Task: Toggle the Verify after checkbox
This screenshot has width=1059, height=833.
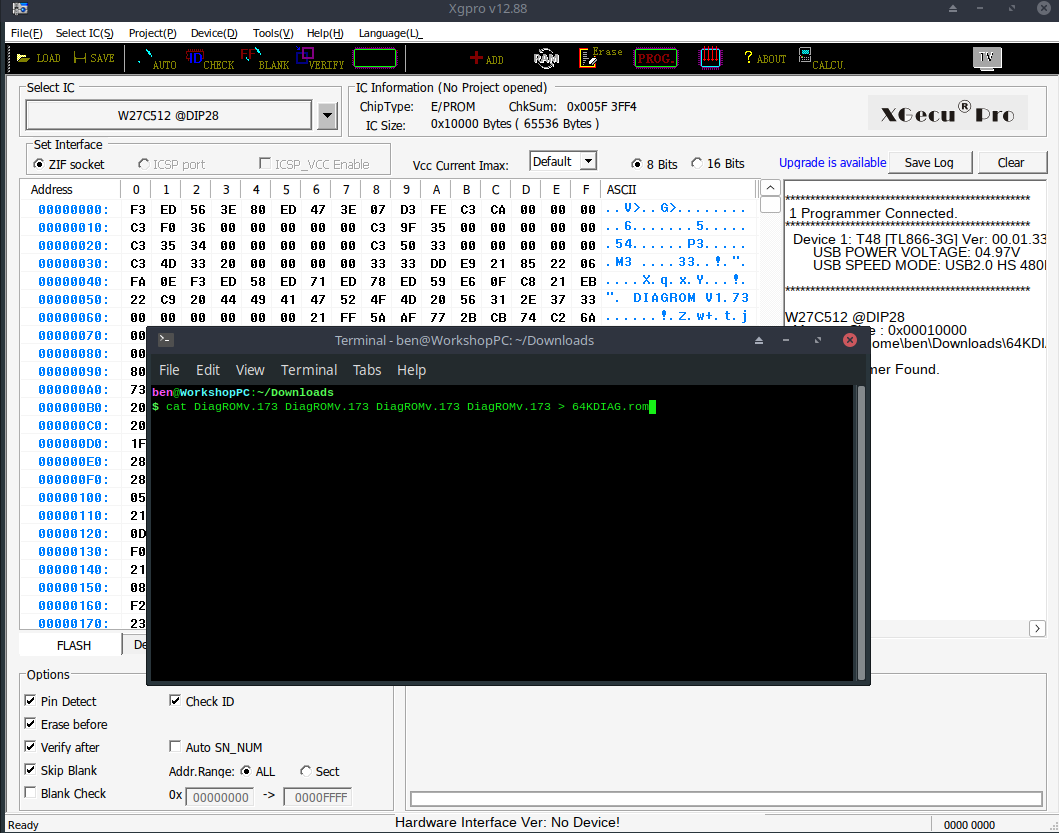Action: point(30,747)
